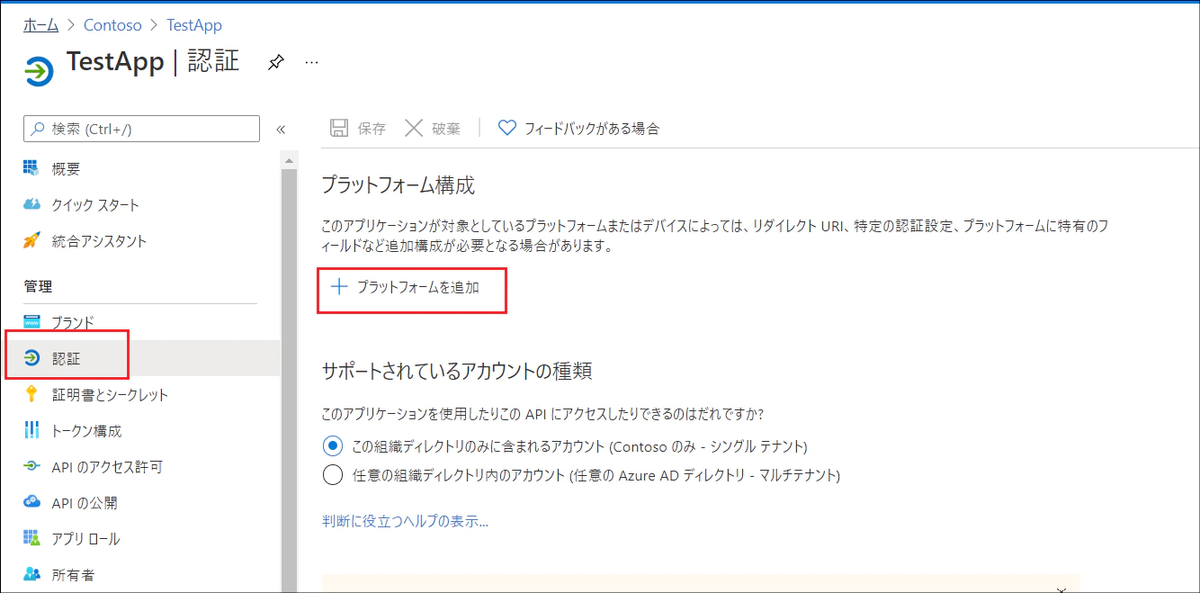Go to ホーム breadcrumb link
The height and width of the screenshot is (593, 1200).
point(40,24)
